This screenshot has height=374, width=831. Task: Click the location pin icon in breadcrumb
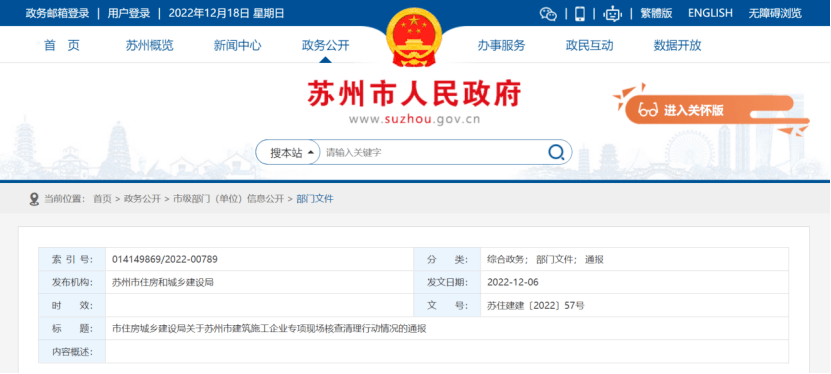point(34,199)
